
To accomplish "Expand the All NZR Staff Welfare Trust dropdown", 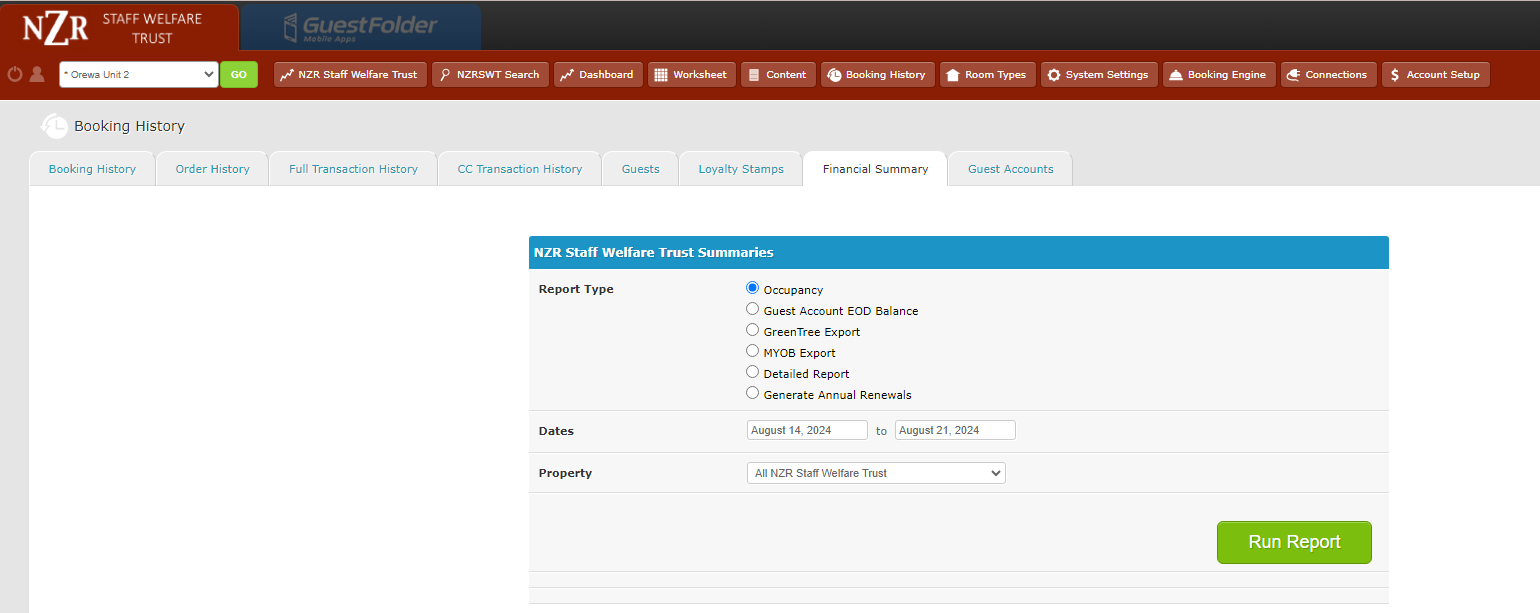I will (876, 473).
